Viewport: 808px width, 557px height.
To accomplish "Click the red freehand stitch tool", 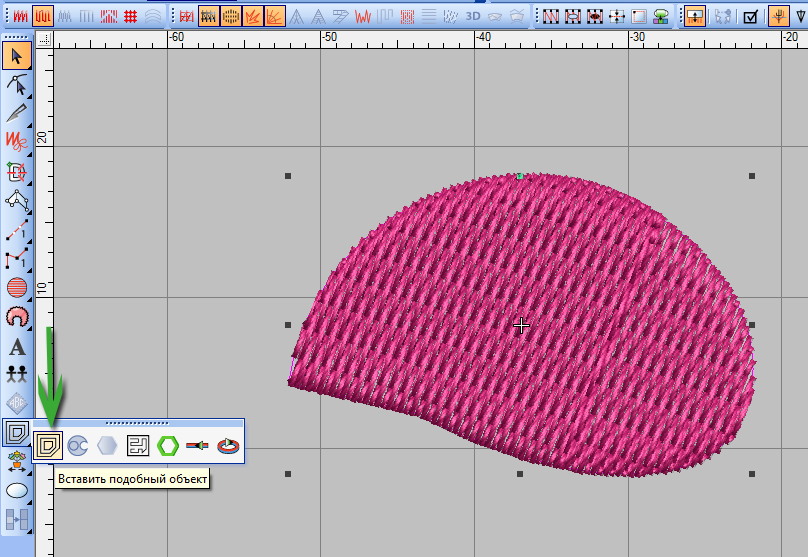I will (16, 141).
